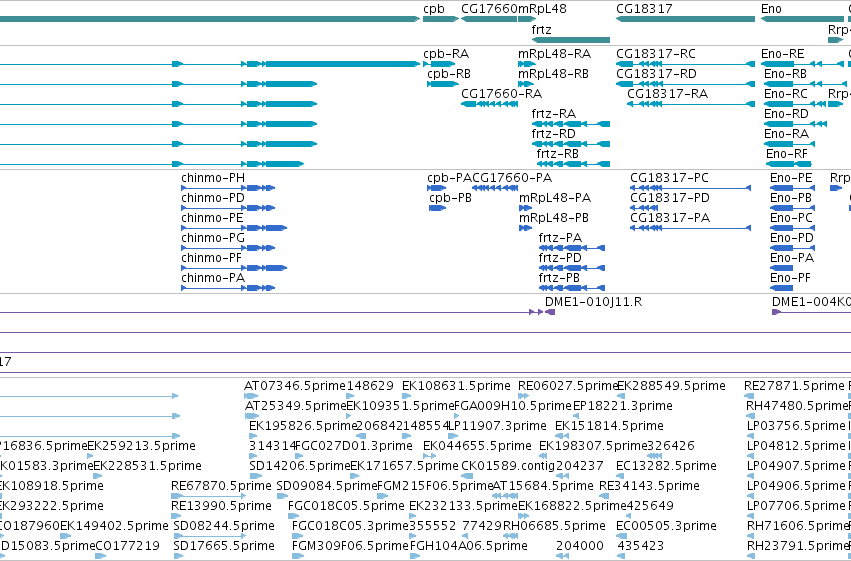Open the RE67870.5prime EST
Screen dimensions: 851x561
pyautogui.click(x=207, y=496)
